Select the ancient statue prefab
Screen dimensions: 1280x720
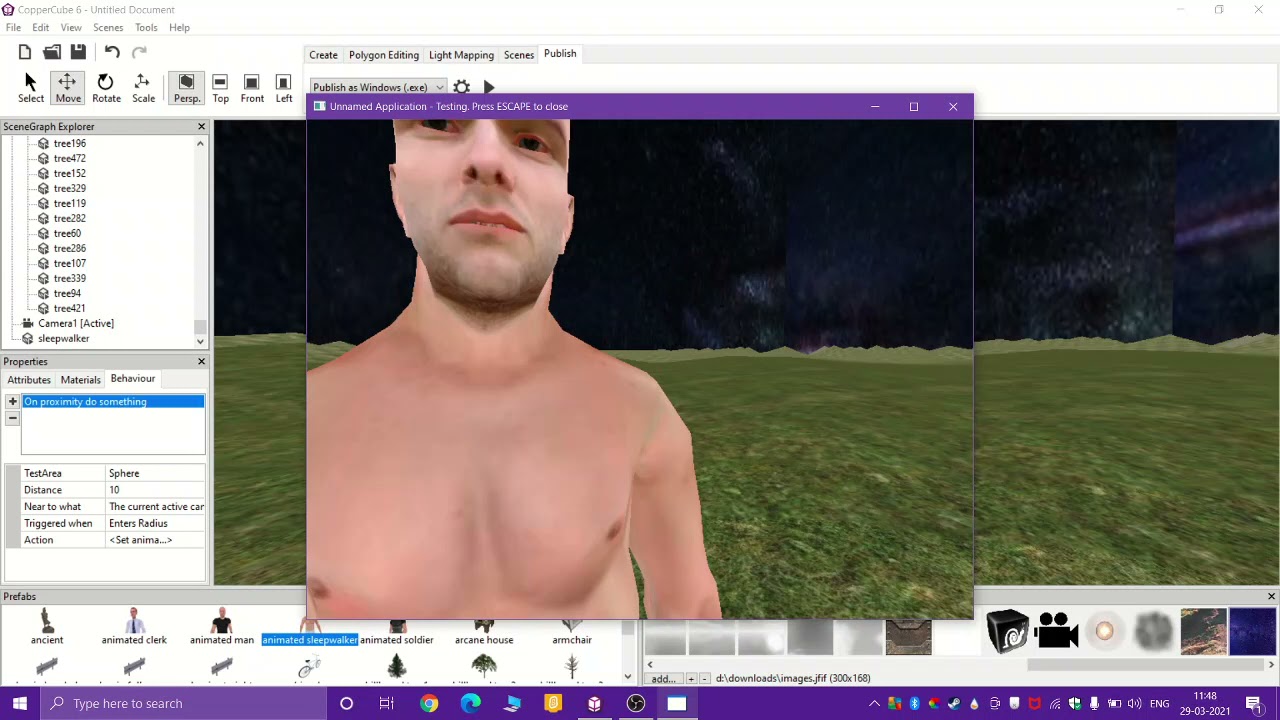click(47, 627)
